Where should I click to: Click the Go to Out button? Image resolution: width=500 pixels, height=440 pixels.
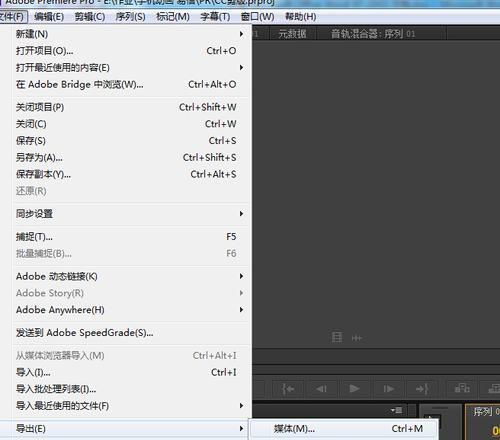click(422, 389)
